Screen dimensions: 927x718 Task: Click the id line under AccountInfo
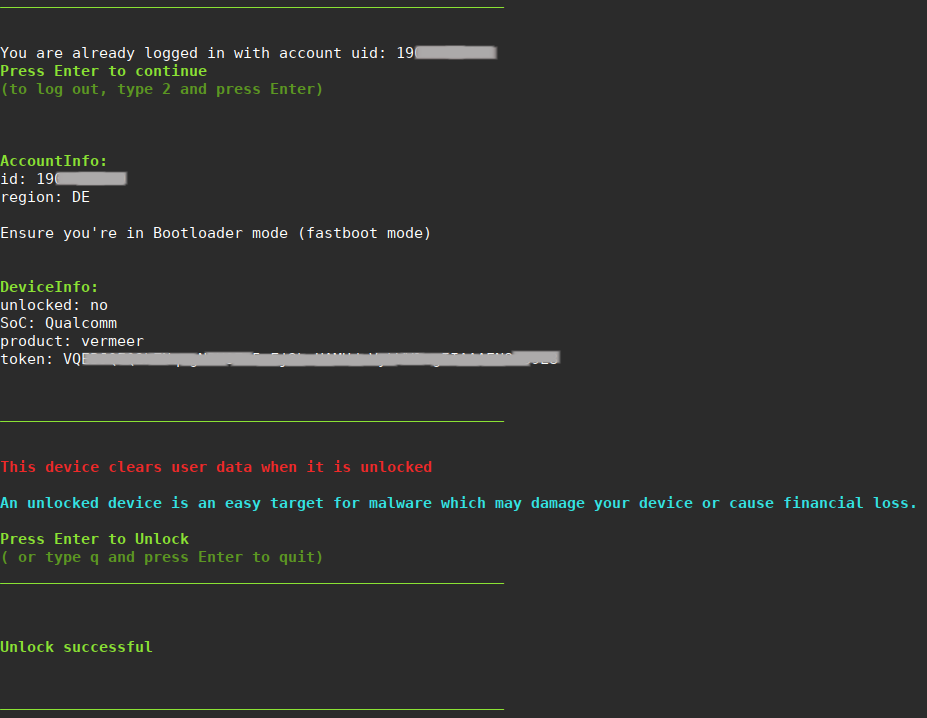(63, 179)
